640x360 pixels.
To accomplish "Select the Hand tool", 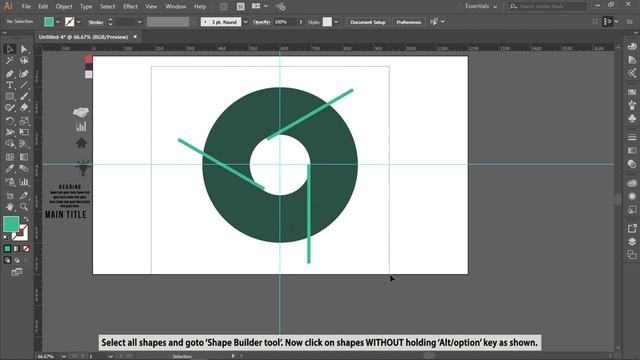I will tap(10, 207).
